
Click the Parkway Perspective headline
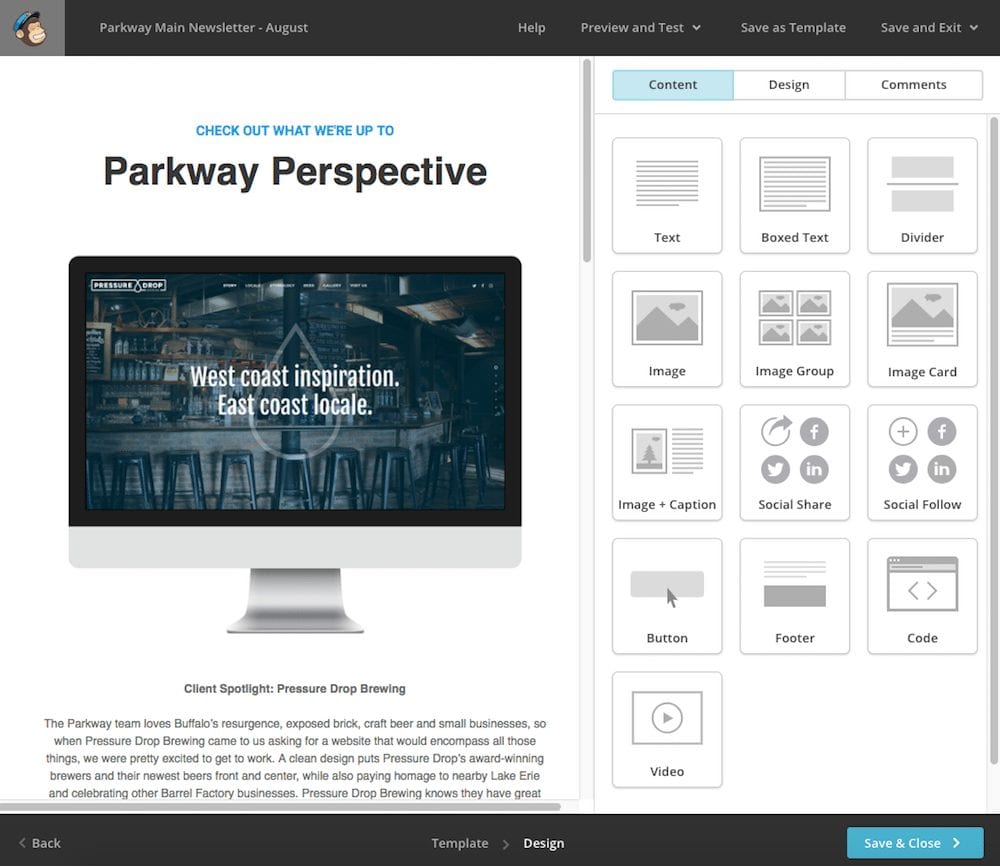[295, 172]
